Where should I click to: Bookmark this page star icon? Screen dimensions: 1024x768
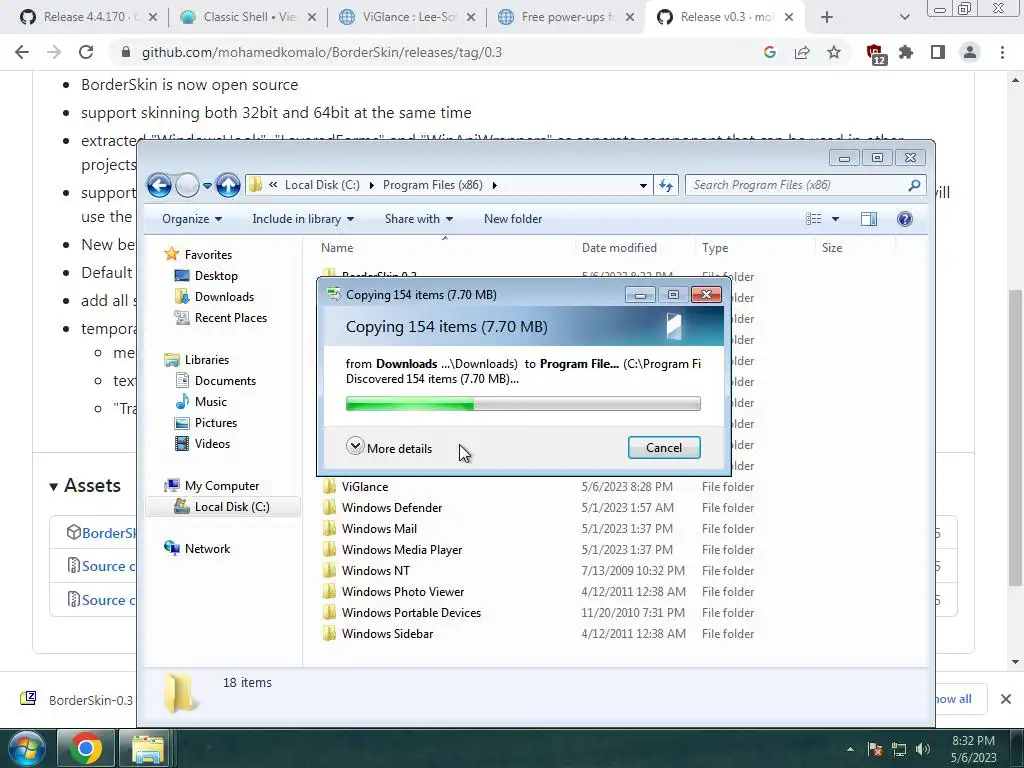[834, 52]
